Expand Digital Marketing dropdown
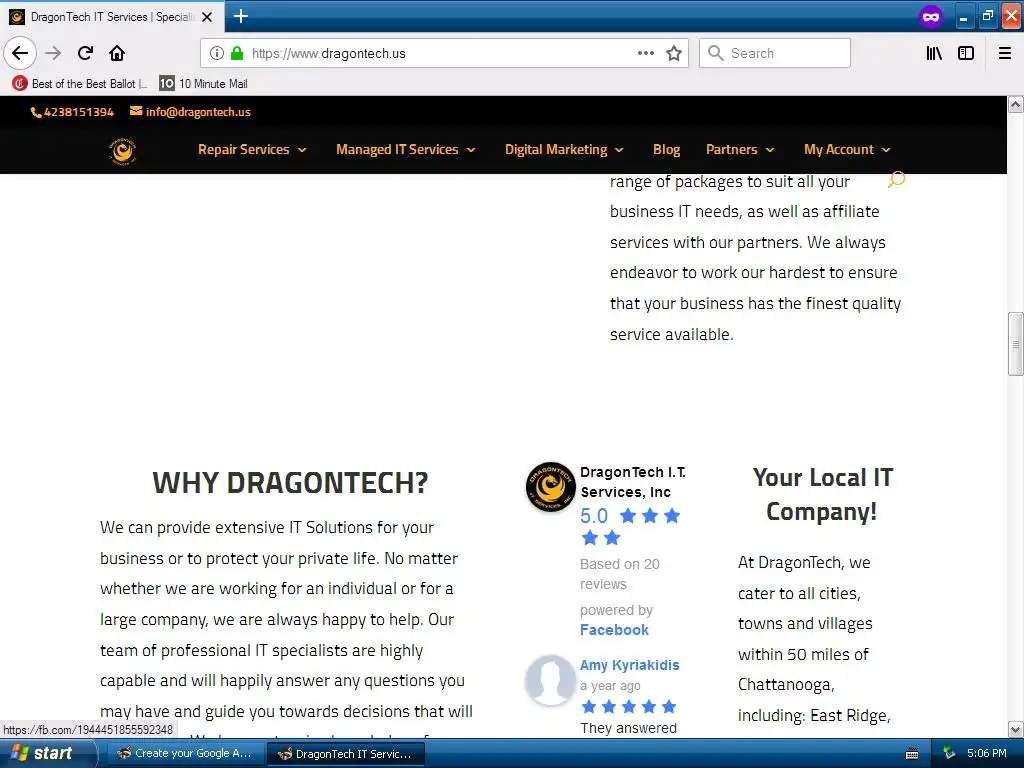This screenshot has width=1024, height=768. pos(564,150)
